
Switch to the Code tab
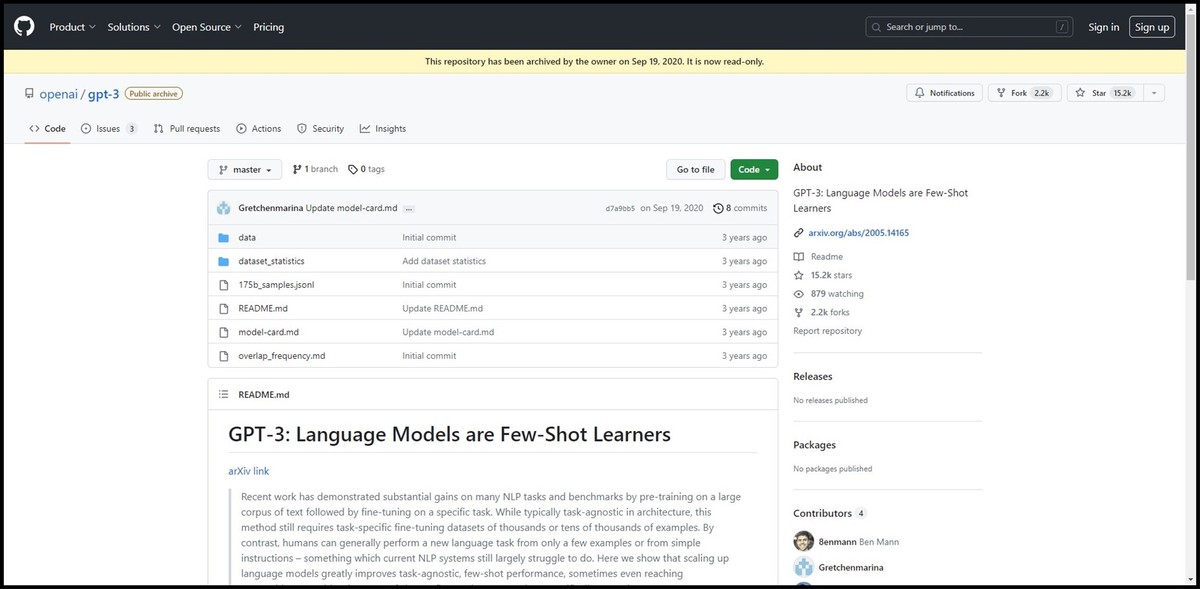[47, 129]
